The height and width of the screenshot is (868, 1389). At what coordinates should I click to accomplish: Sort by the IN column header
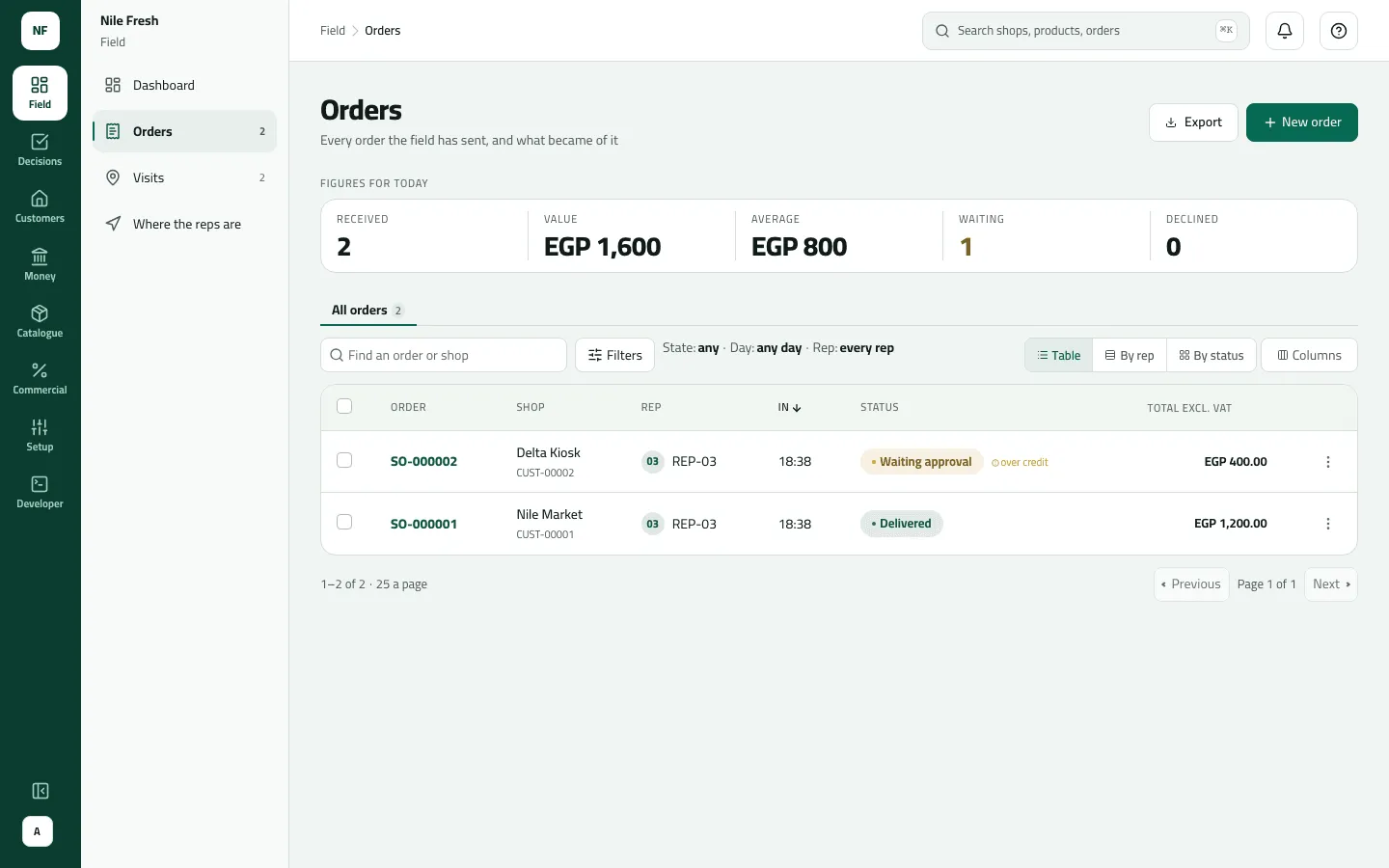[789, 407]
